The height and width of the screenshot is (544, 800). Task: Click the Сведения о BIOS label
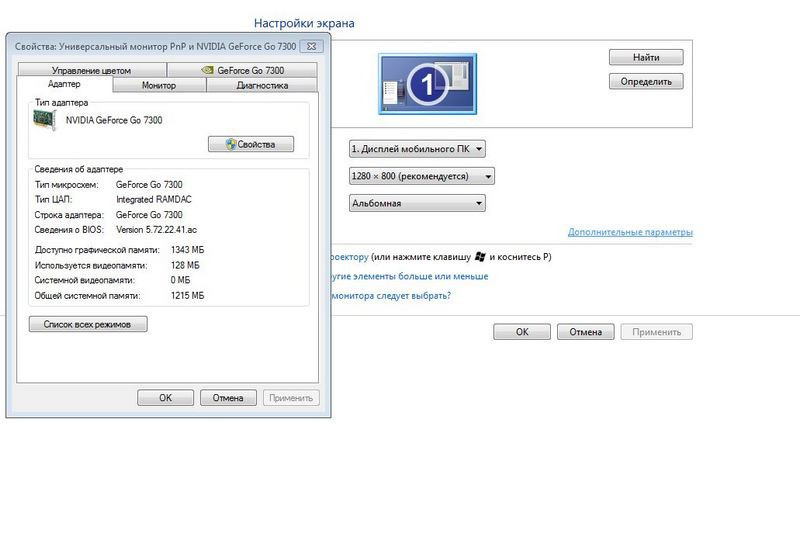[69, 230]
